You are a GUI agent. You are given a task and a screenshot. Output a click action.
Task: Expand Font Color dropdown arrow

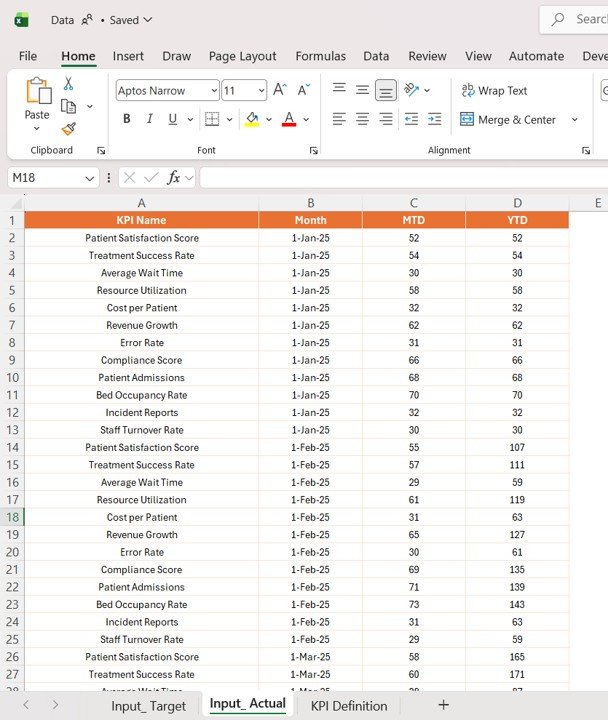pyautogui.click(x=306, y=120)
